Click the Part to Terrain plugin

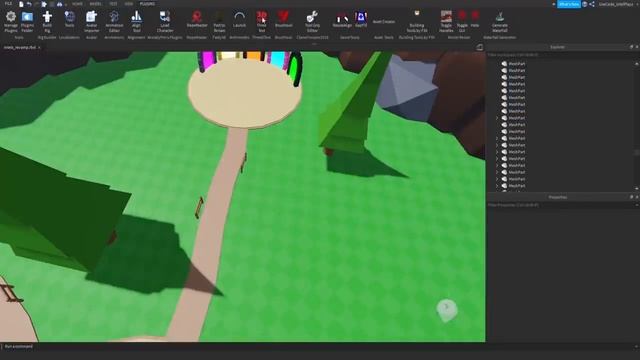point(219,22)
